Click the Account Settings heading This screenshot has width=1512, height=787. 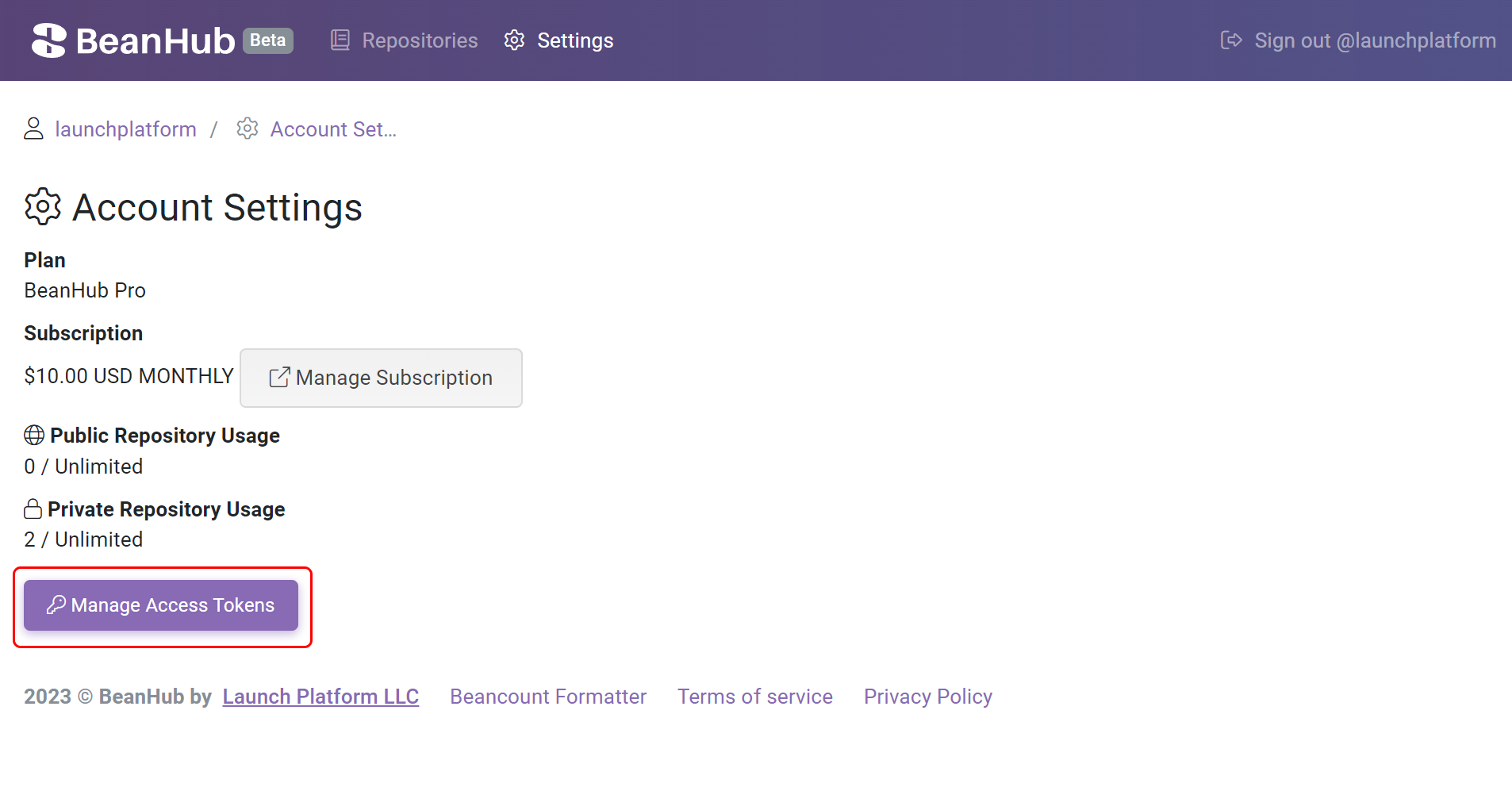click(217, 208)
